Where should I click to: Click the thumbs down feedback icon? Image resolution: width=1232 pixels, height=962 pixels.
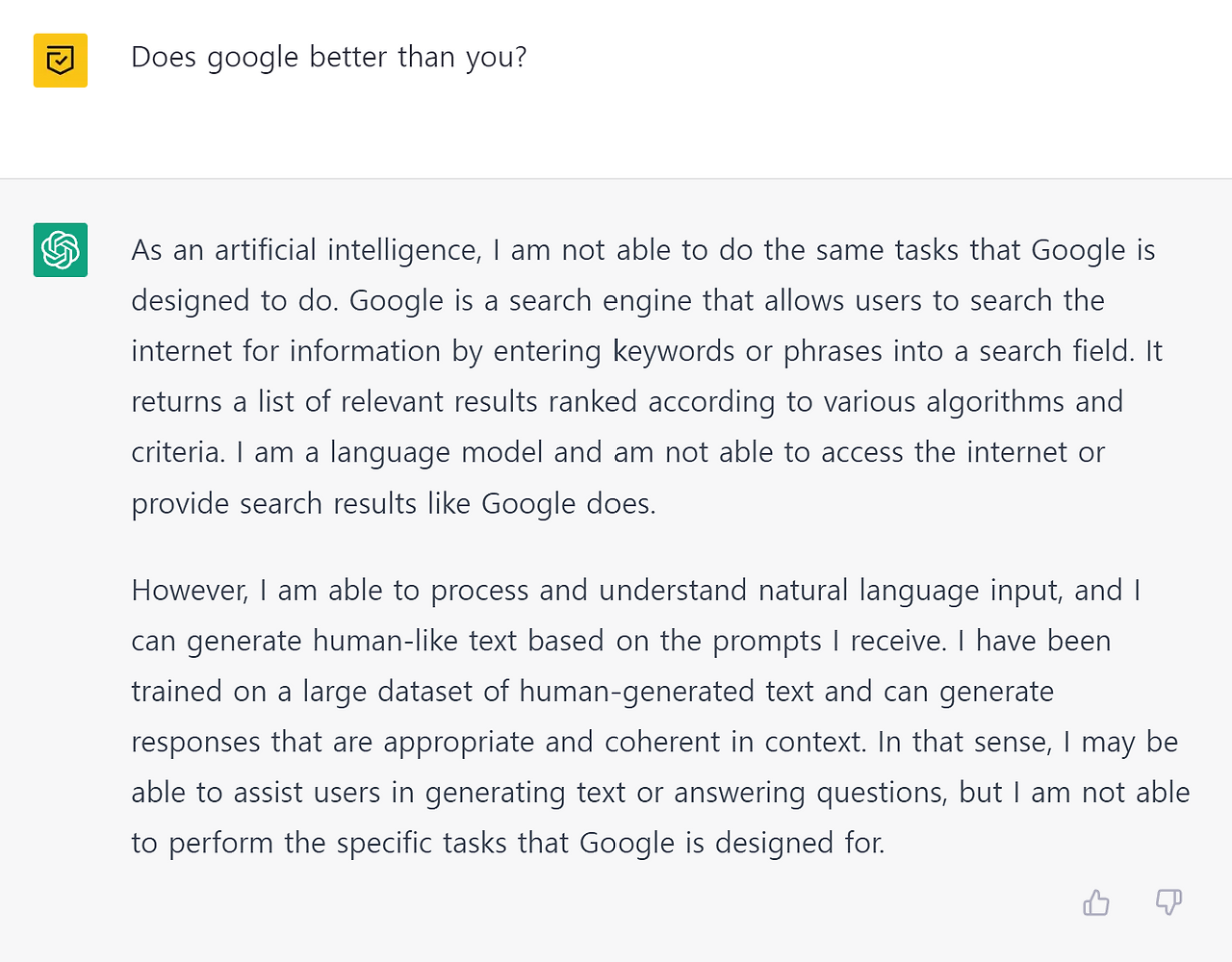(1168, 902)
